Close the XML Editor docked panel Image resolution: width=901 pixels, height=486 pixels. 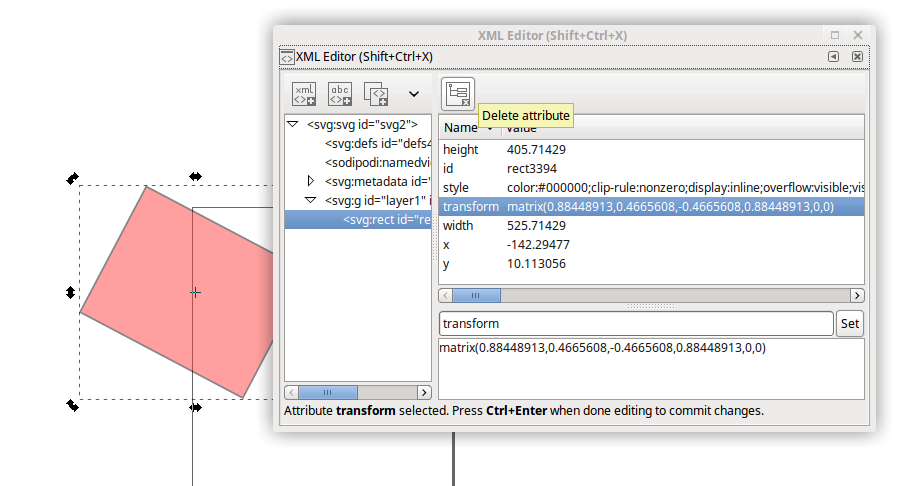coord(857,57)
